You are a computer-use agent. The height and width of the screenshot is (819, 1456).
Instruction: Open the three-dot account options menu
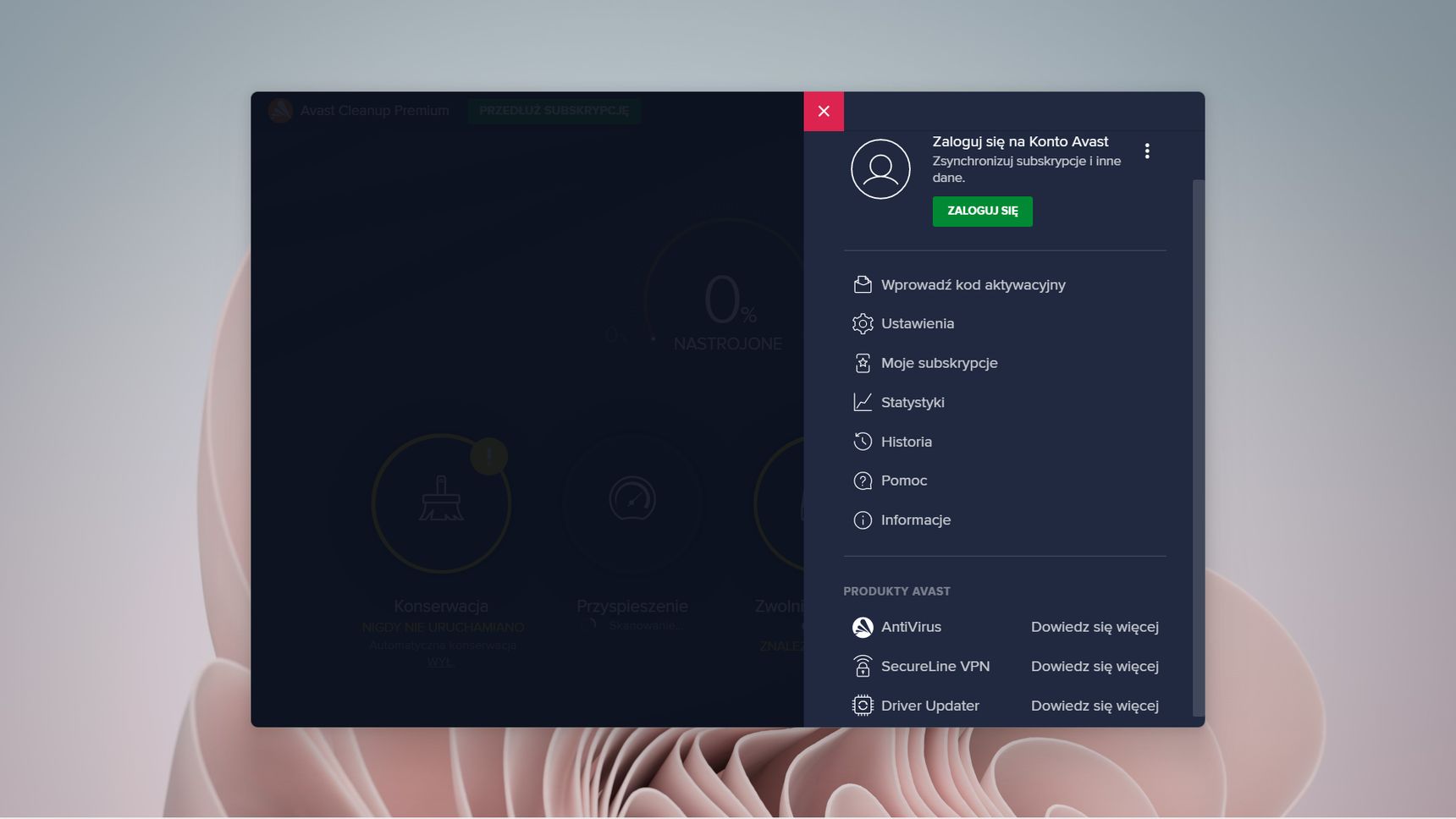[x=1147, y=151]
